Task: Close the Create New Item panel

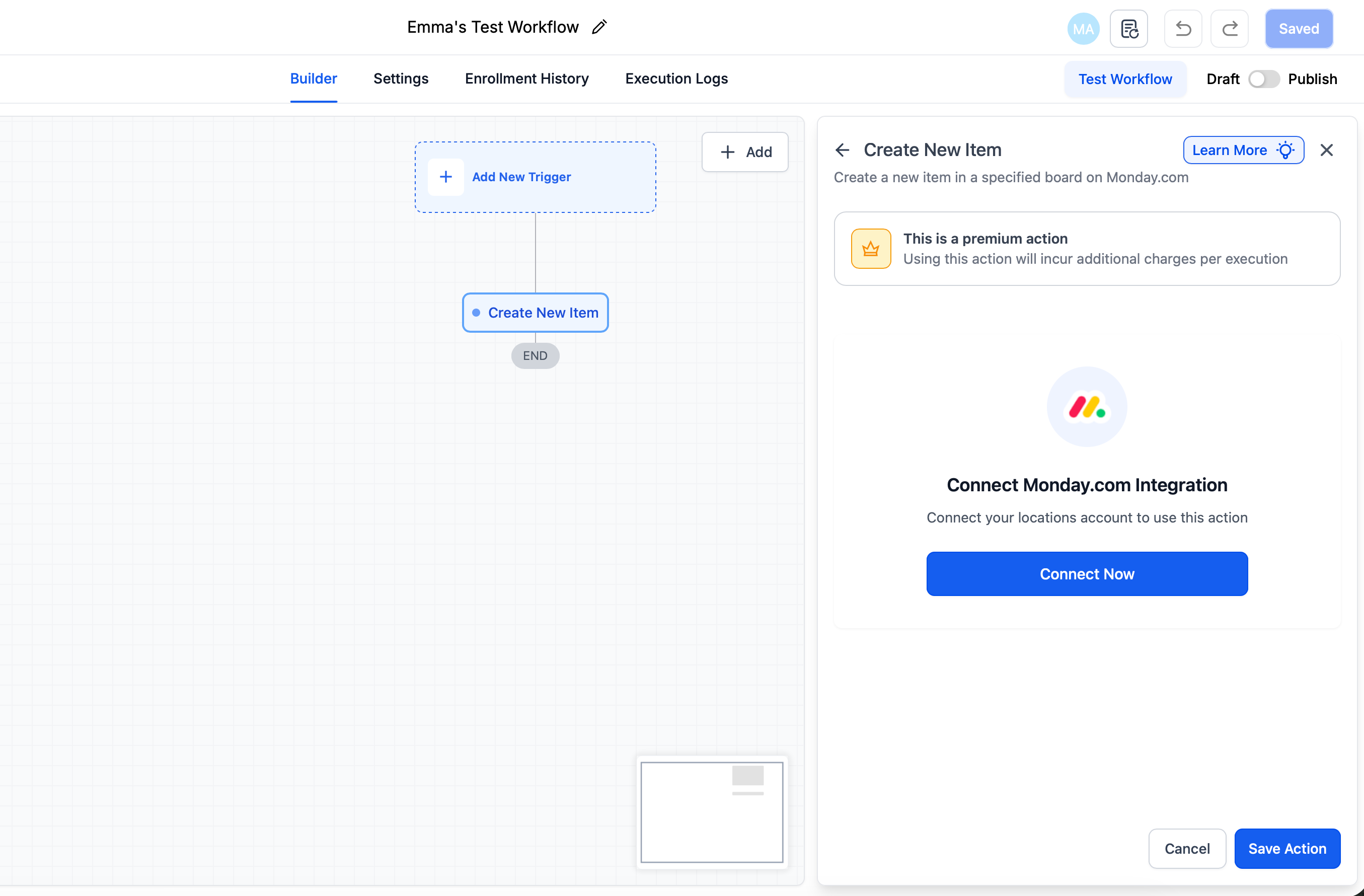Action: [1326, 150]
